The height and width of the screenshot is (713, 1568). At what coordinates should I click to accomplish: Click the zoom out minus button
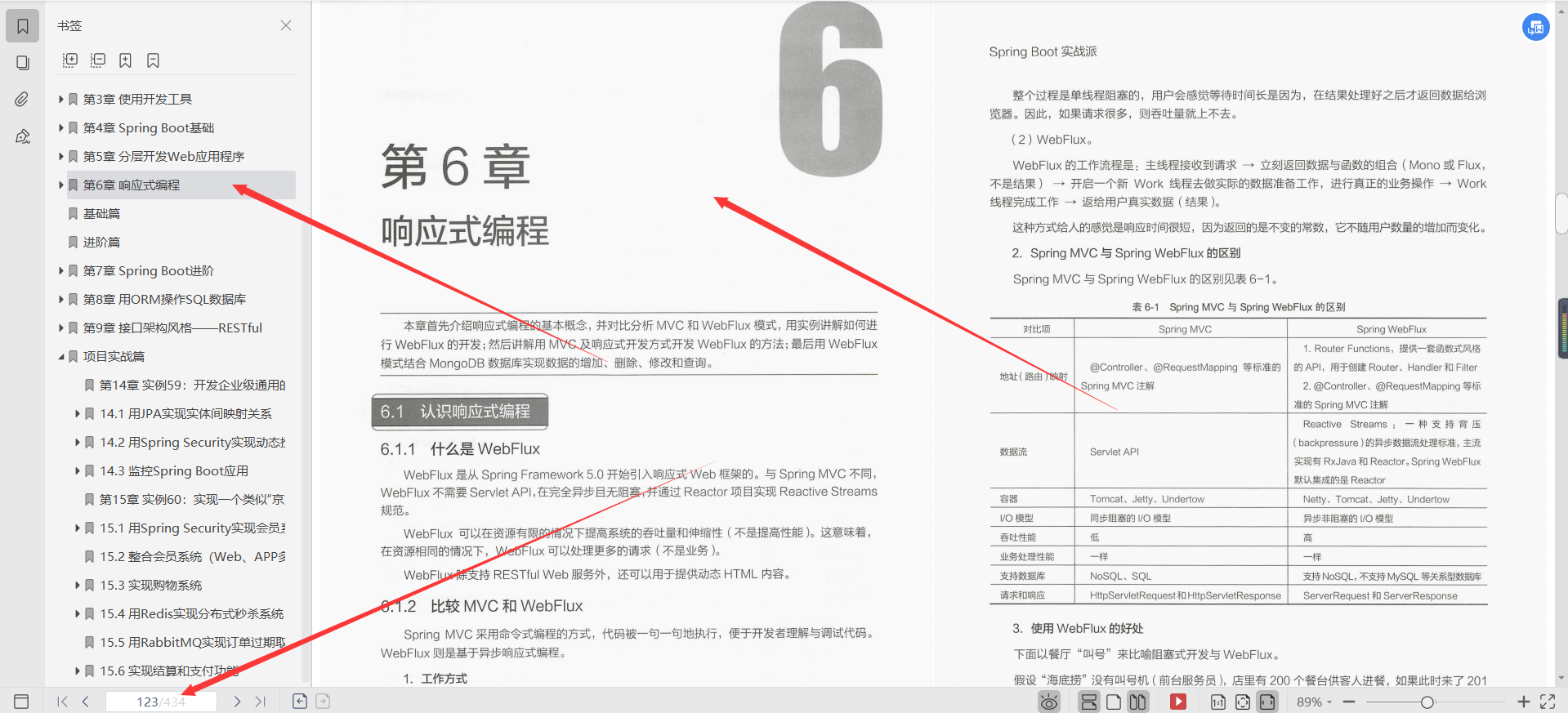1349,702
